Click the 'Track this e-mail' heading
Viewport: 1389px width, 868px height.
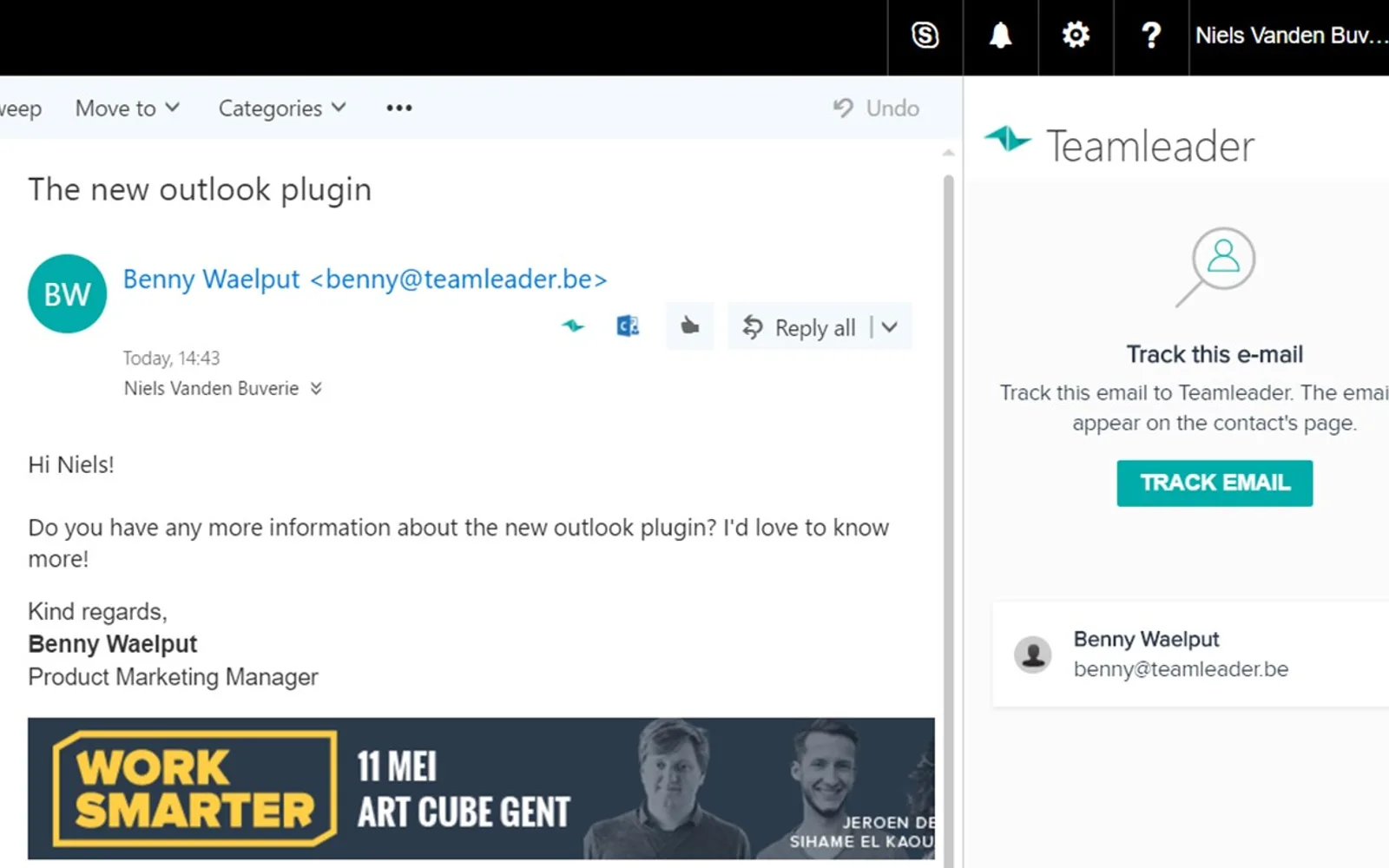pyautogui.click(x=1215, y=354)
